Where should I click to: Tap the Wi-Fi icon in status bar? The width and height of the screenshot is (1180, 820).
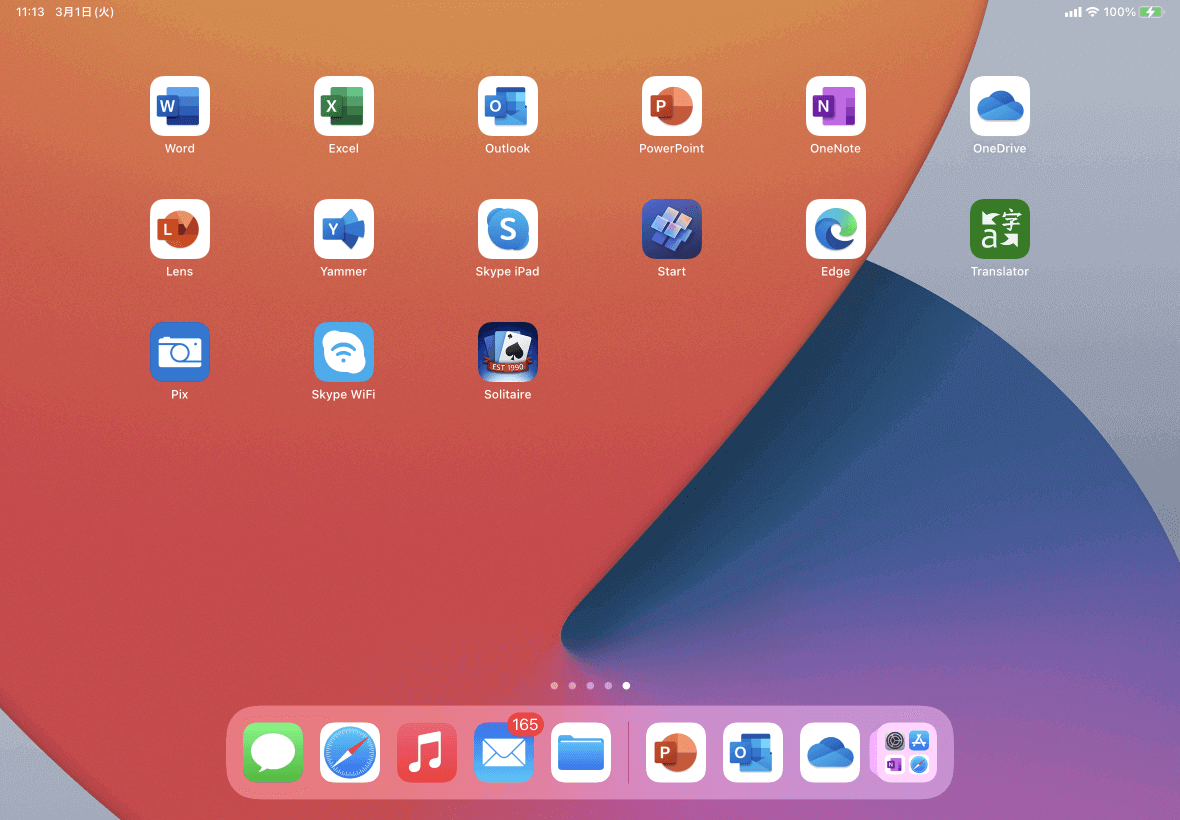pyautogui.click(x=1093, y=12)
